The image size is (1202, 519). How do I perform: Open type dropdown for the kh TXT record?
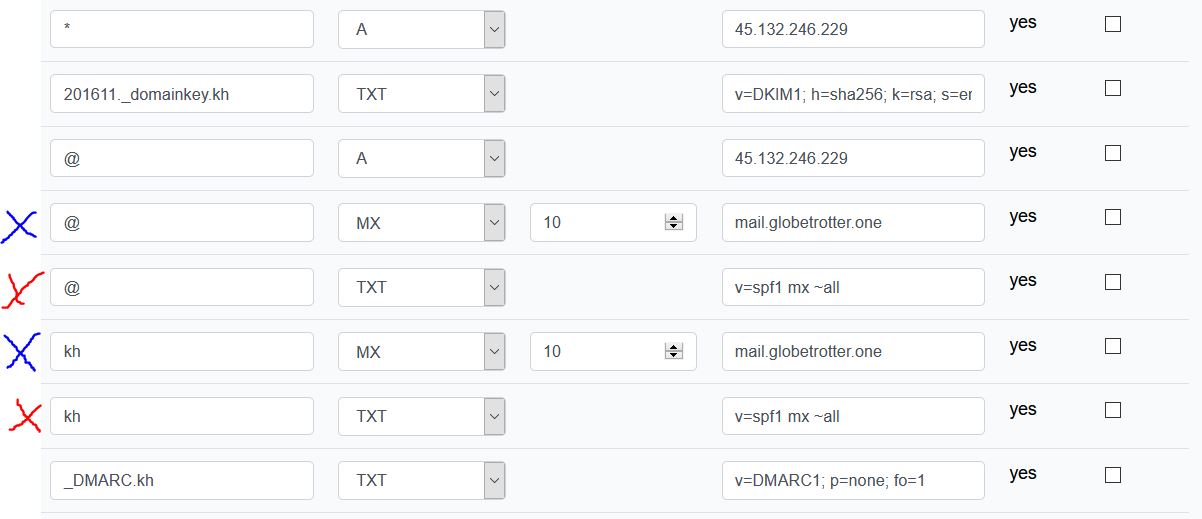click(x=494, y=416)
